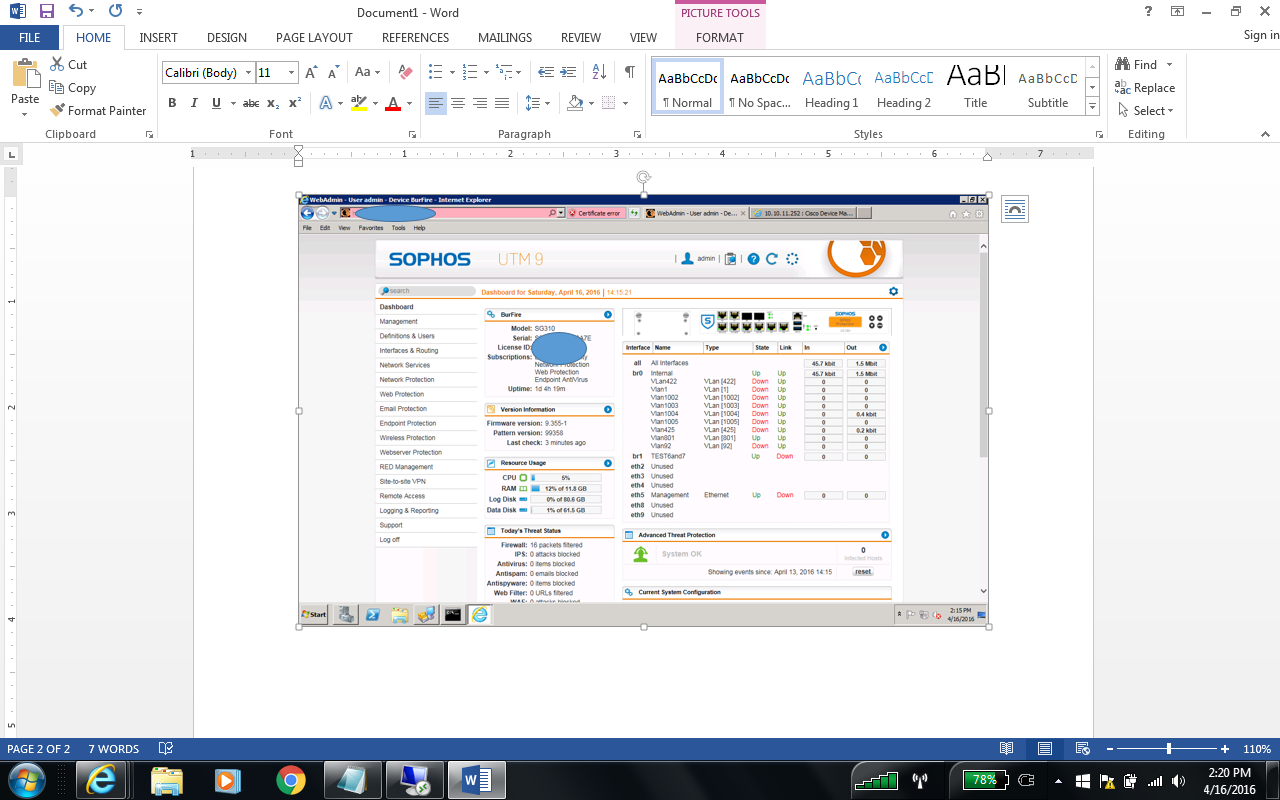Select Center paragraph alignment
Screen dimensions: 1280x800
458,103
